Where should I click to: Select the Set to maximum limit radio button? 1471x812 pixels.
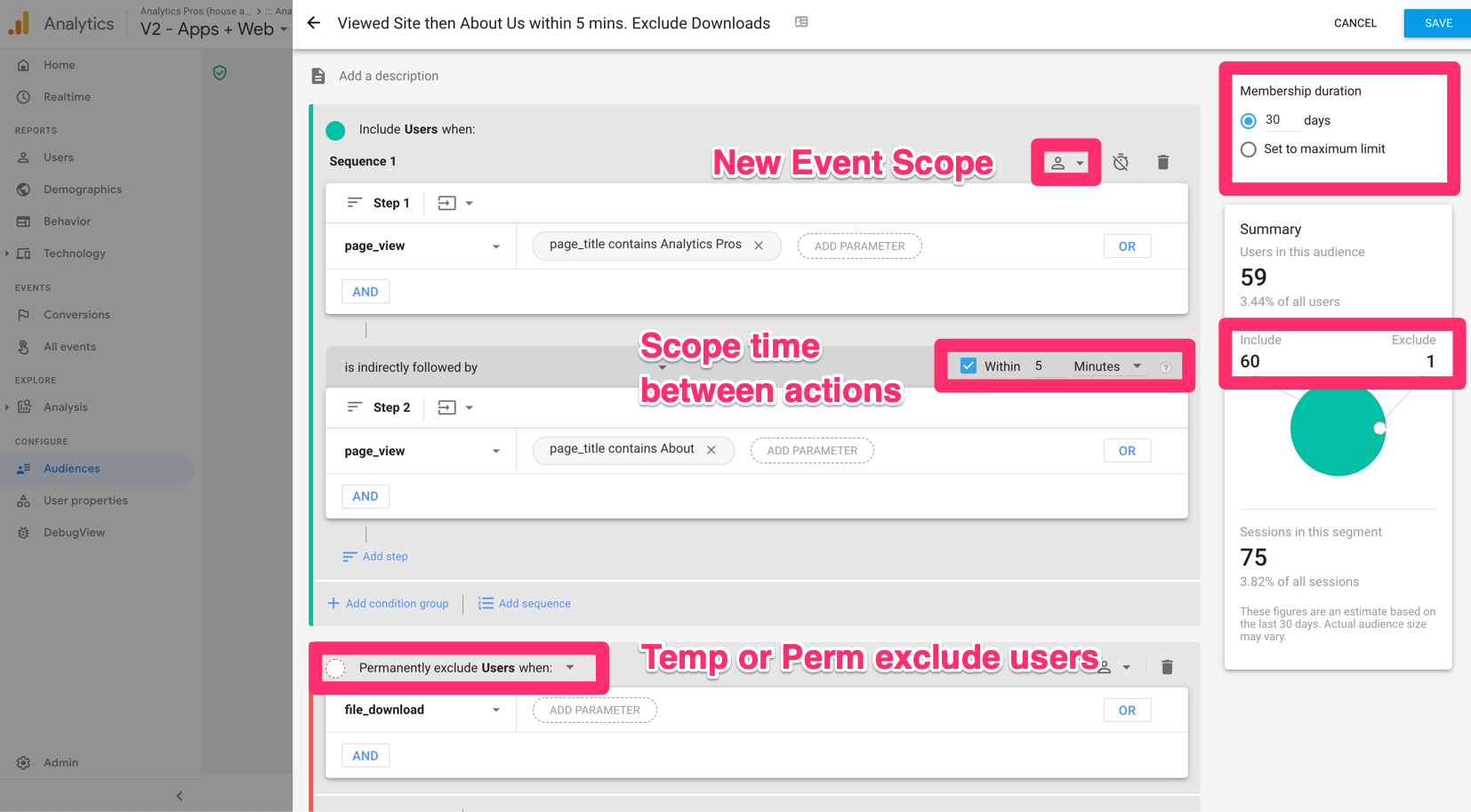coord(1248,149)
